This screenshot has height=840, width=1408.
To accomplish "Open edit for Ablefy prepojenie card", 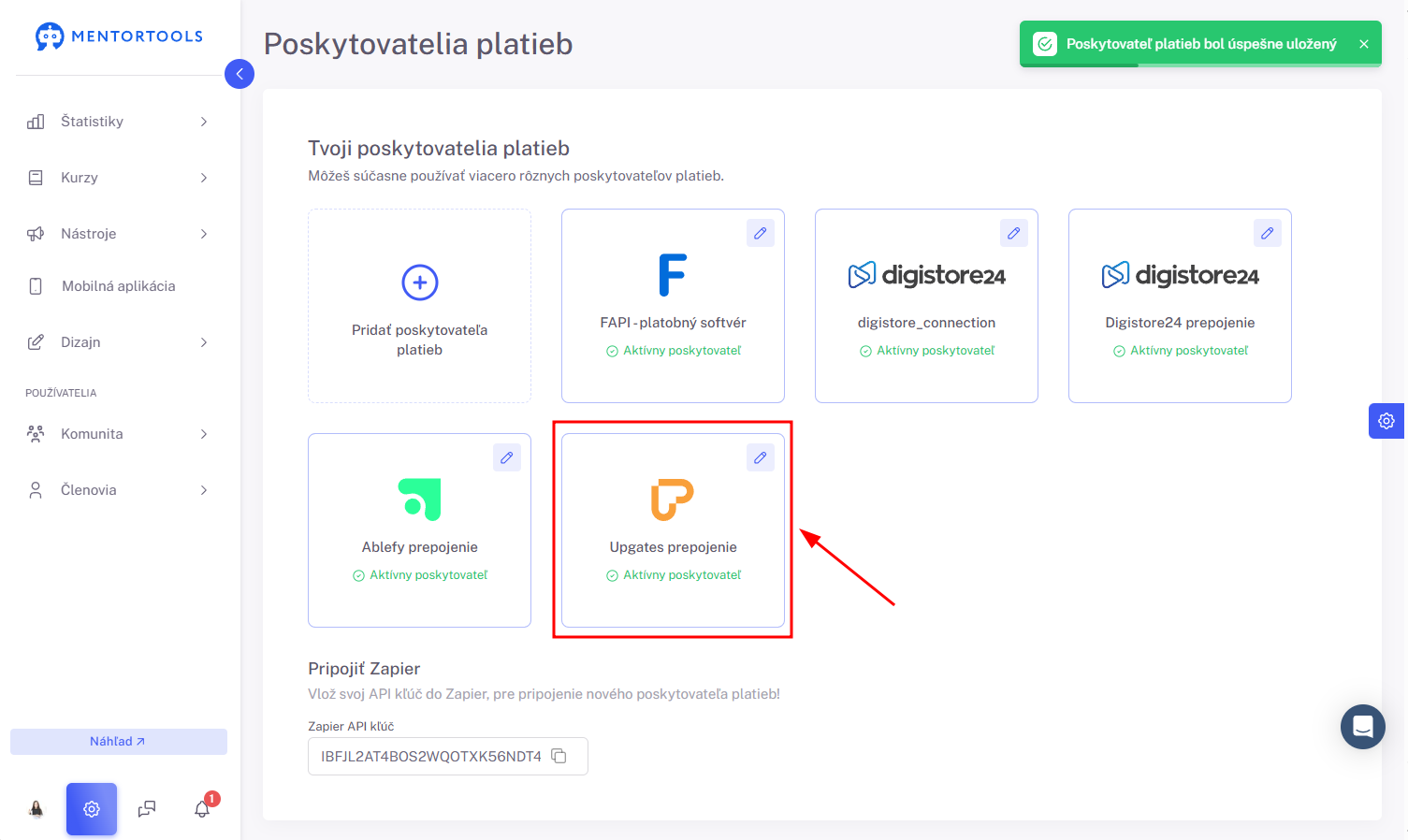I will (507, 457).
